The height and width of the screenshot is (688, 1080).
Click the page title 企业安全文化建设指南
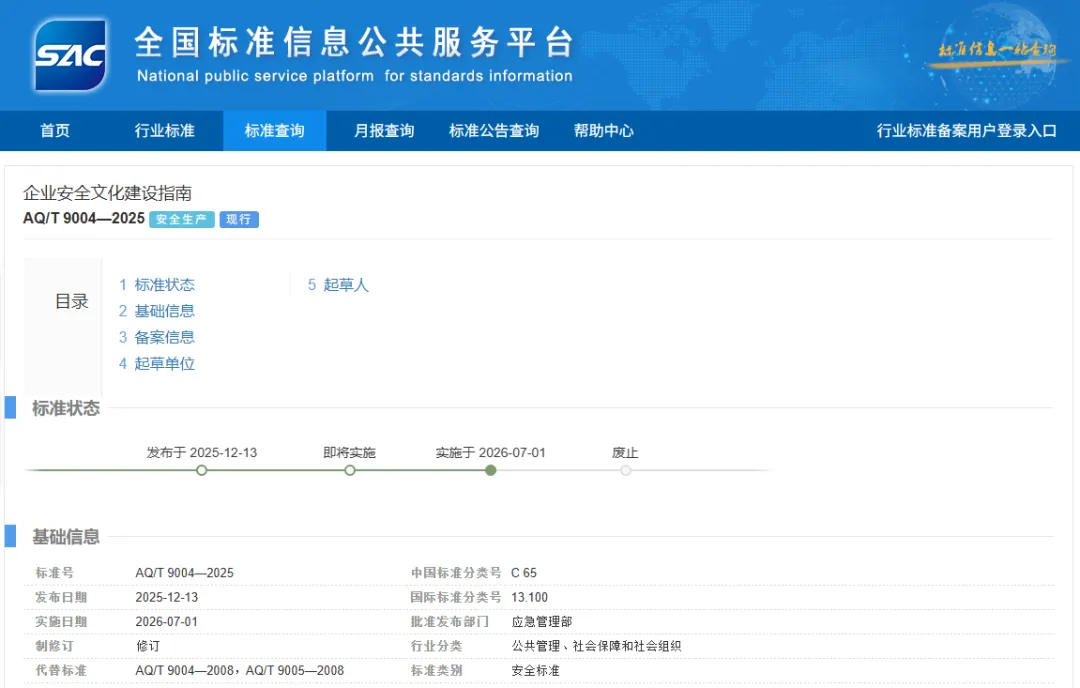(107, 193)
